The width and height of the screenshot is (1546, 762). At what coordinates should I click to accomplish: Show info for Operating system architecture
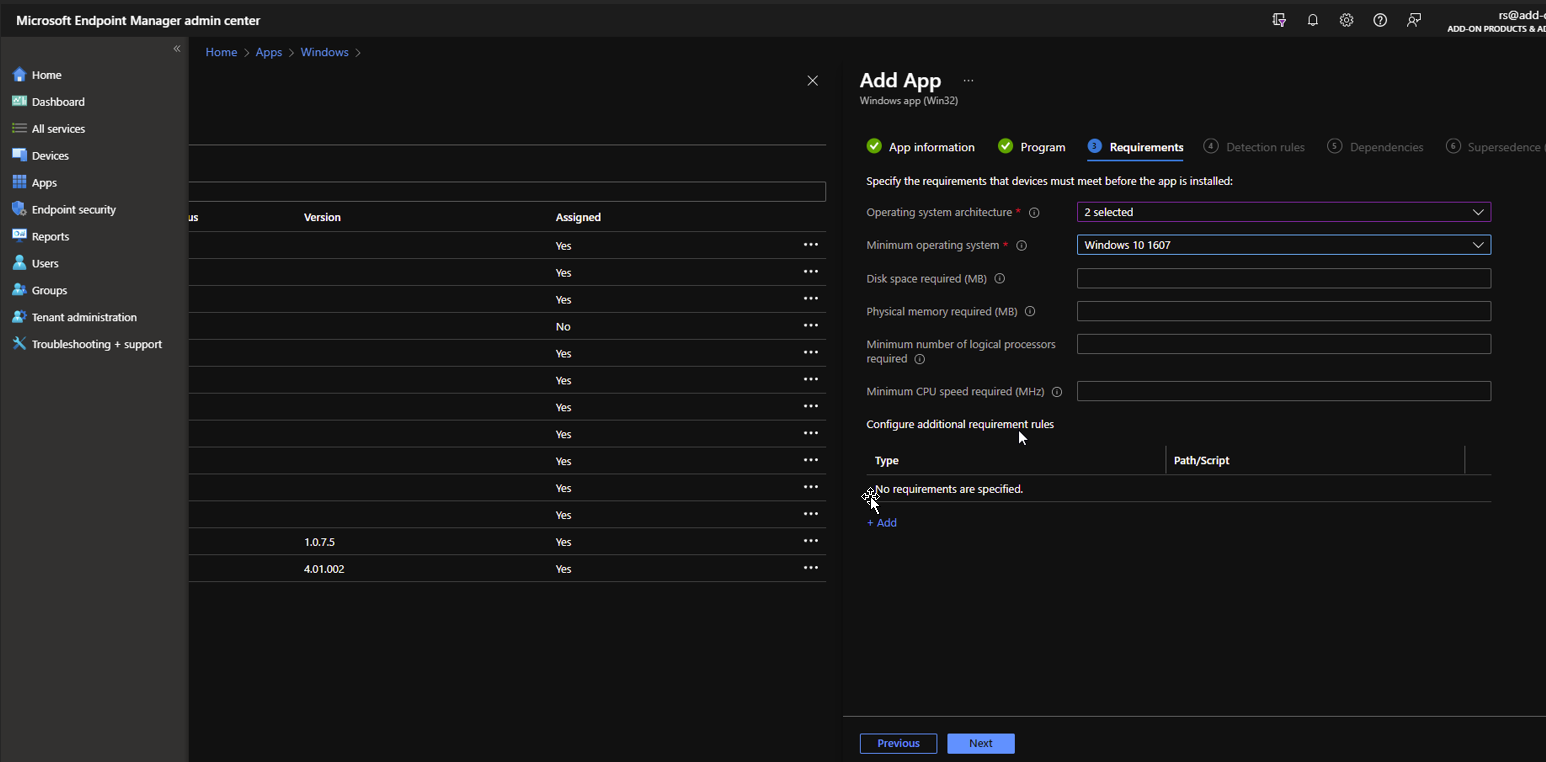pyautogui.click(x=1034, y=213)
